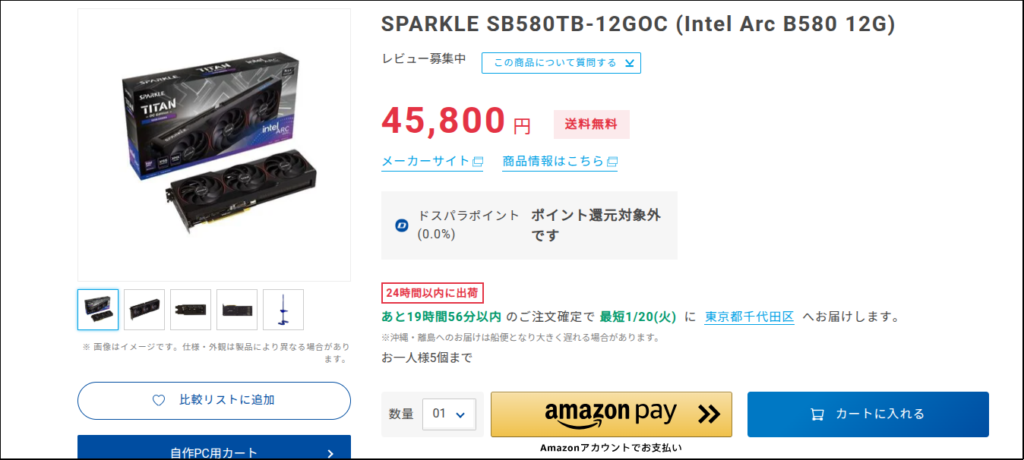Open the 商品情報はこちら link
This screenshot has width=1024, height=460.
pyautogui.click(x=553, y=161)
